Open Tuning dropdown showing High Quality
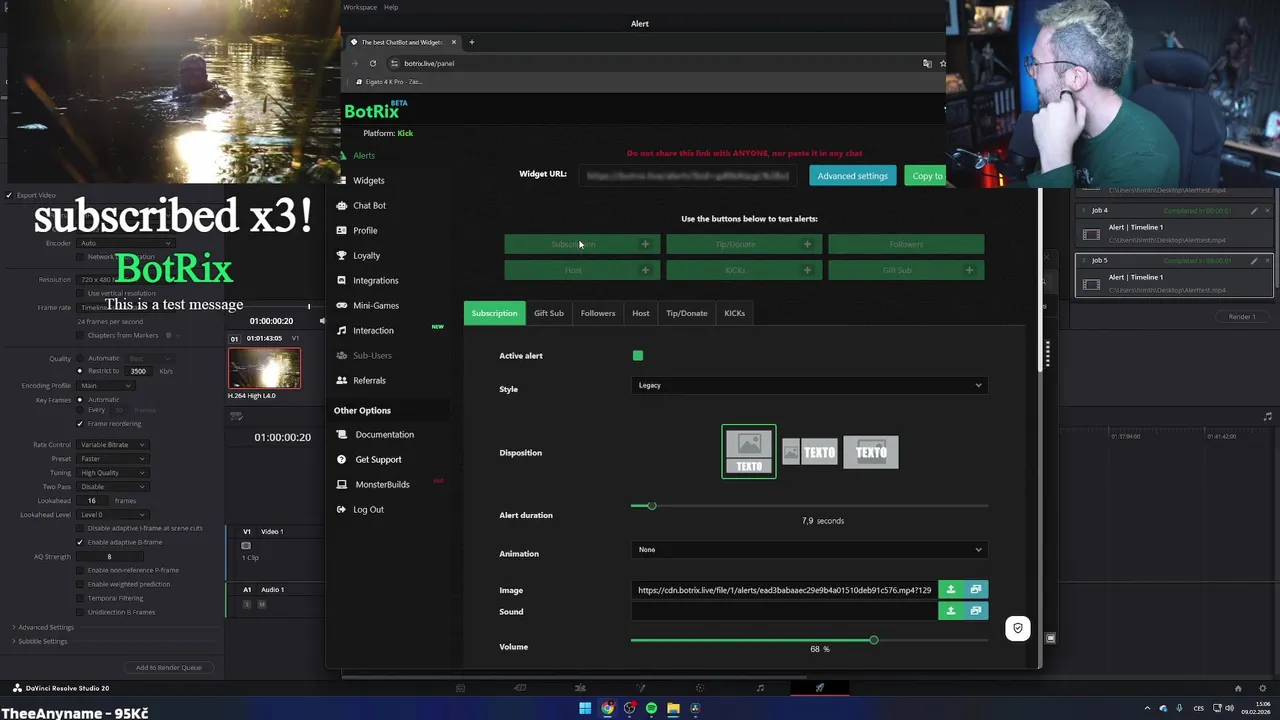Image resolution: width=1280 pixels, height=720 pixels. tap(112, 472)
